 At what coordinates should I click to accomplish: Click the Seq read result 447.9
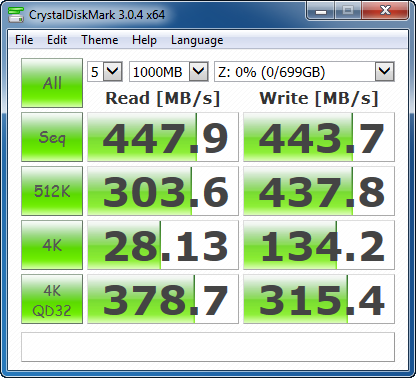click(163, 137)
